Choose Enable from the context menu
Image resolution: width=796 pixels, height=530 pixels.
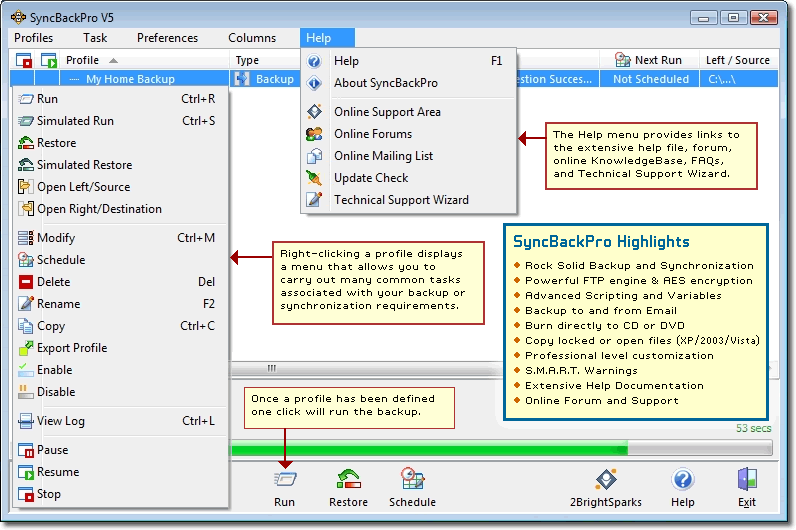point(121,370)
